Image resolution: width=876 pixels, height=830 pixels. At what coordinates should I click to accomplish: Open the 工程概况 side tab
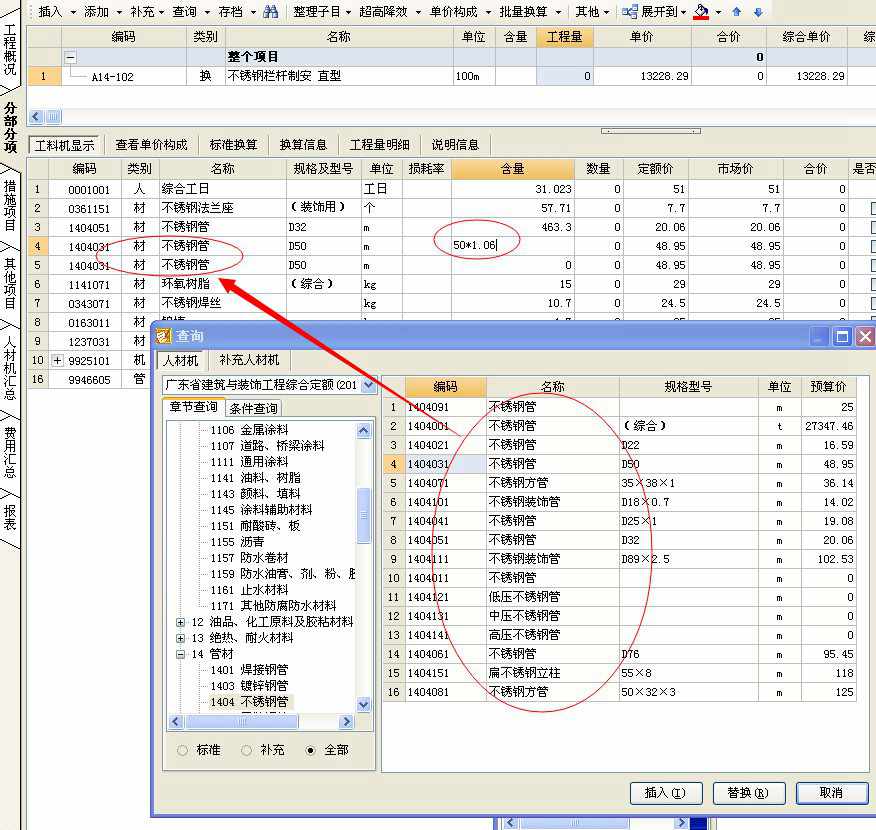pyautogui.click(x=10, y=50)
